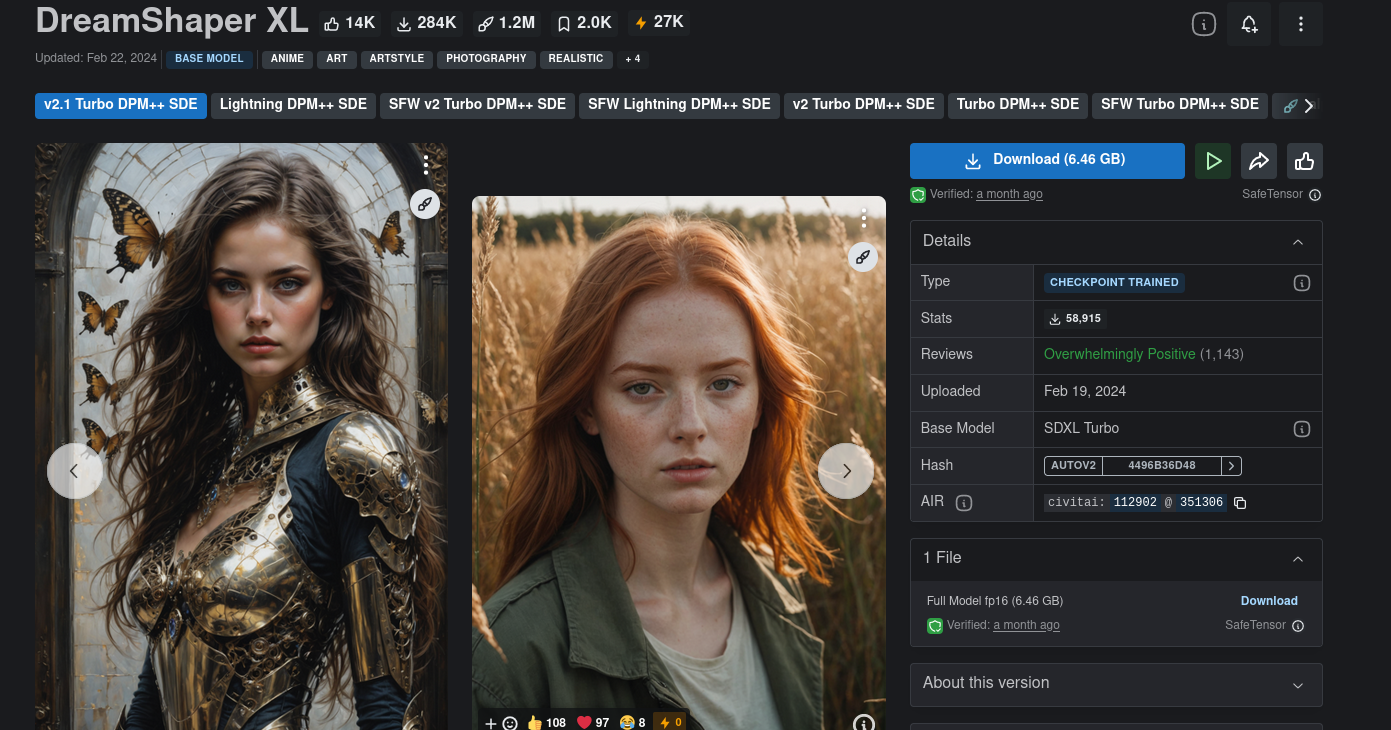Select v2 Turbo DPM++ SDE version

pos(864,105)
